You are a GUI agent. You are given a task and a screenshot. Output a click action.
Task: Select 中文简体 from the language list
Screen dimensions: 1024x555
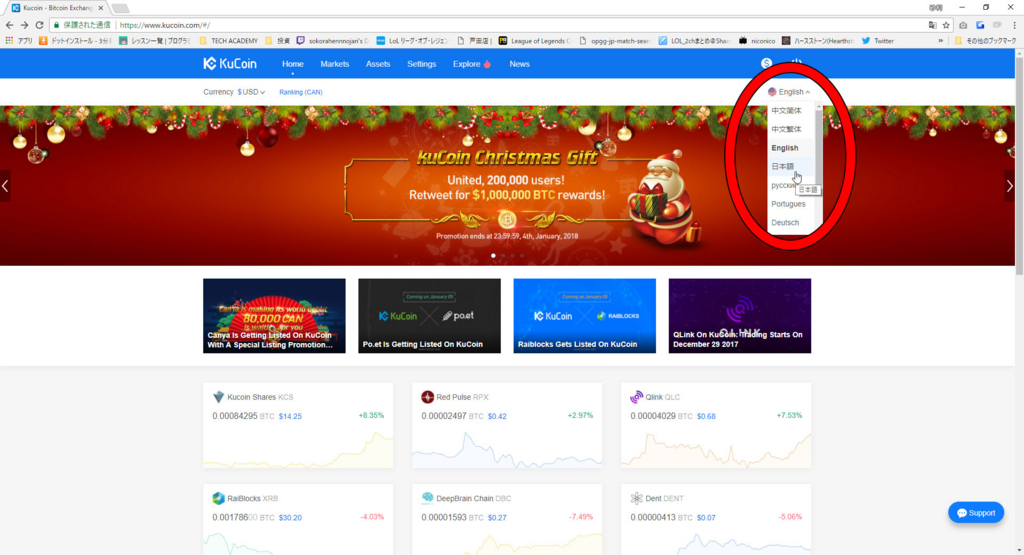[786, 110]
